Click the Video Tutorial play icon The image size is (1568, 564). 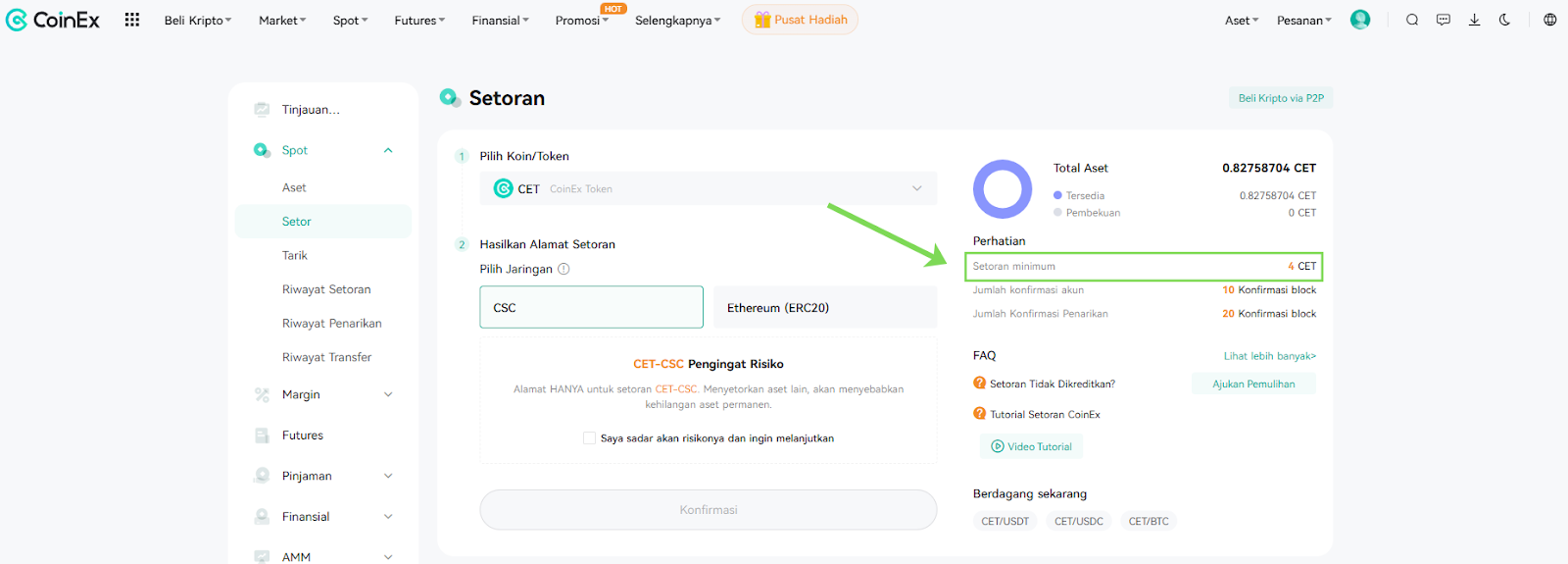pos(998,446)
